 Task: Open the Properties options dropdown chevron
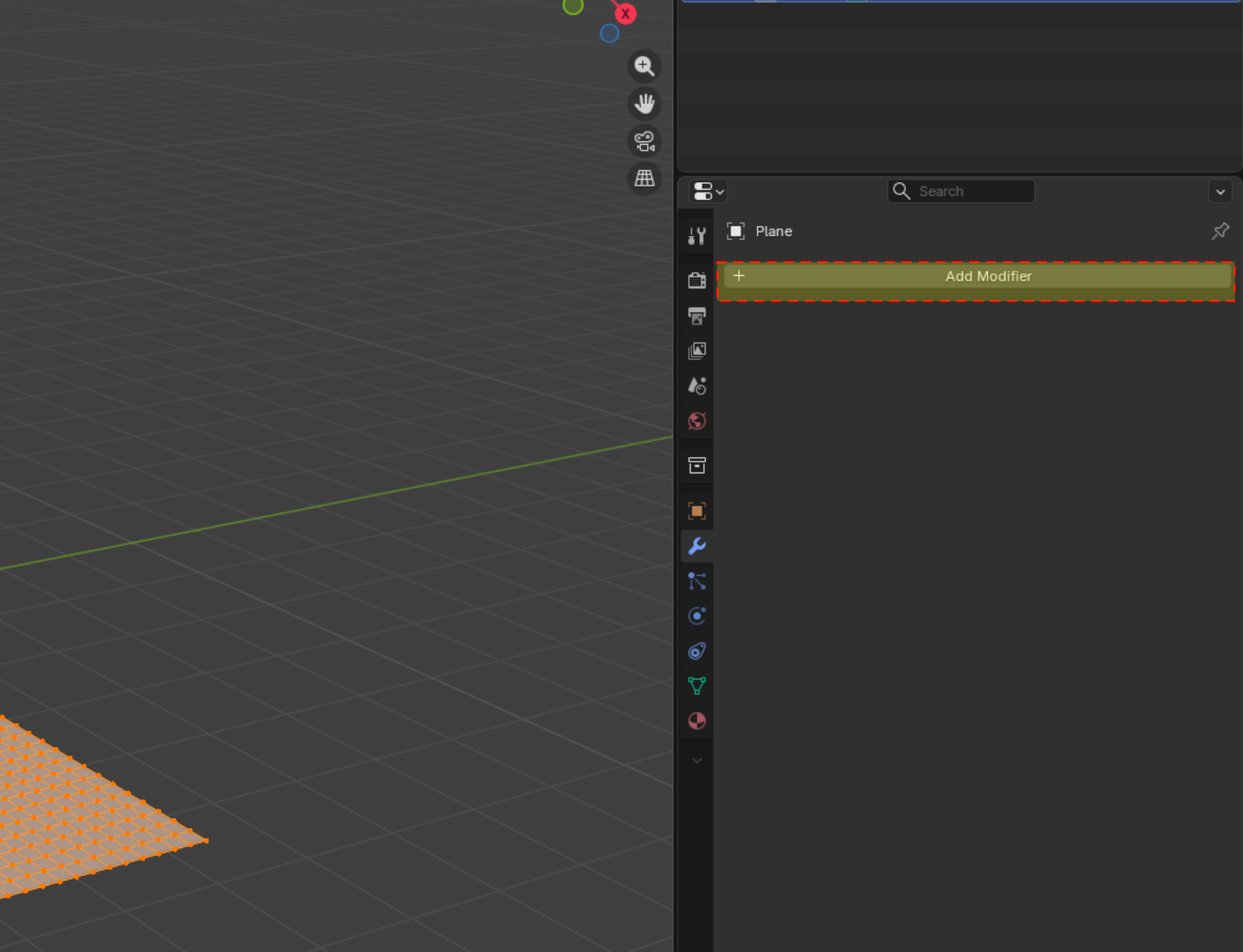pyautogui.click(x=1220, y=192)
